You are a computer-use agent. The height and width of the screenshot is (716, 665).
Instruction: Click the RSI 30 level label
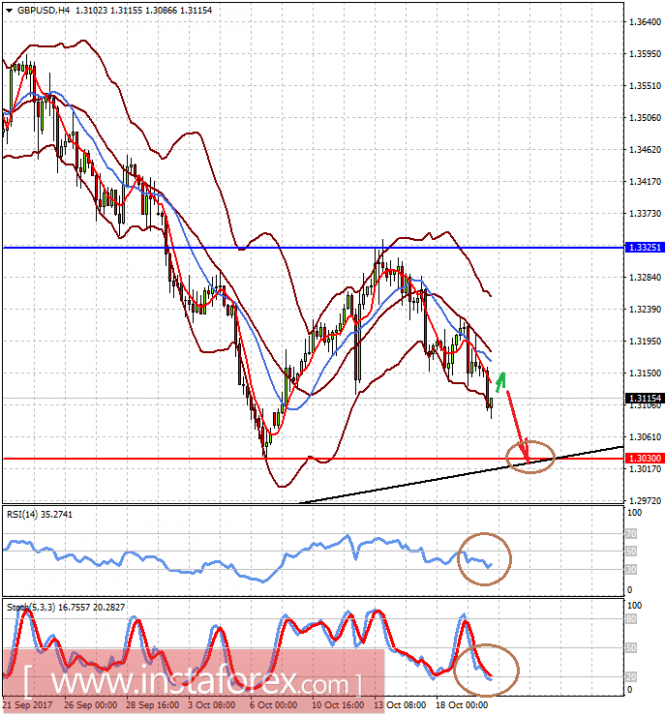point(631,569)
